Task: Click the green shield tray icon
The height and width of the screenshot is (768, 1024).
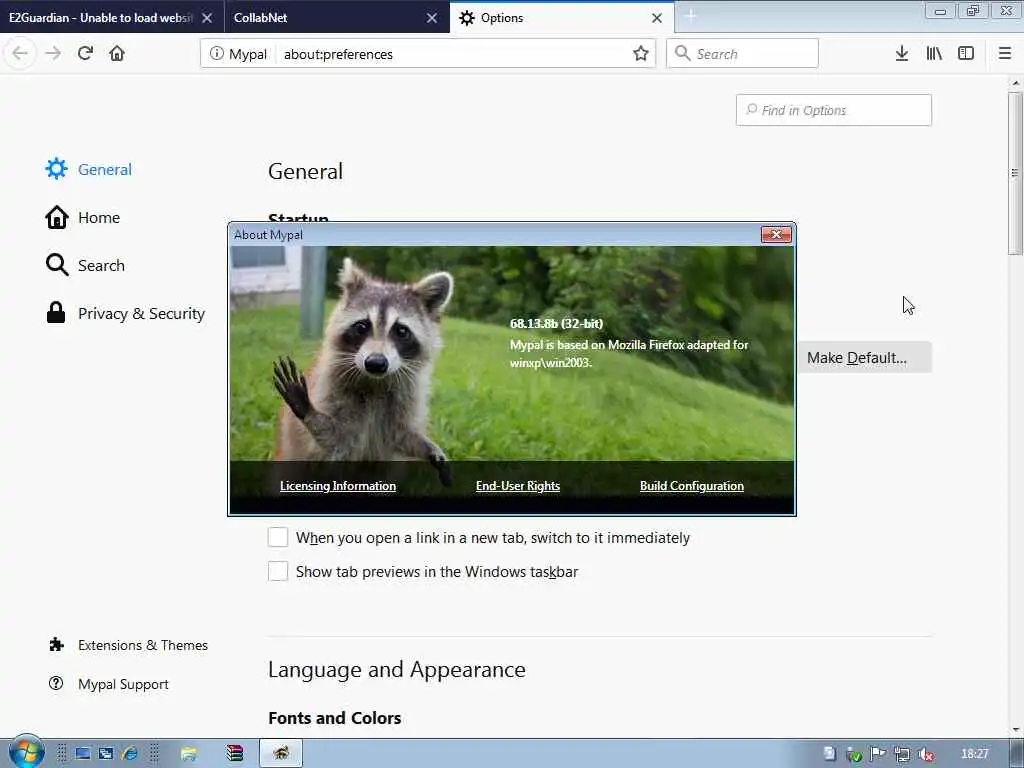Action: tap(854, 754)
